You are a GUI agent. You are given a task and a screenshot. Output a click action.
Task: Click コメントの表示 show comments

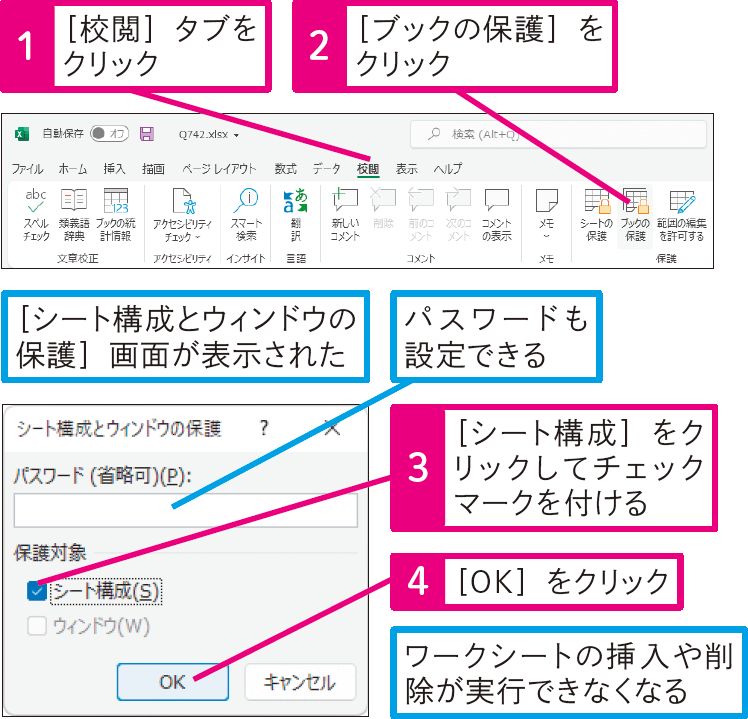[x=497, y=215]
